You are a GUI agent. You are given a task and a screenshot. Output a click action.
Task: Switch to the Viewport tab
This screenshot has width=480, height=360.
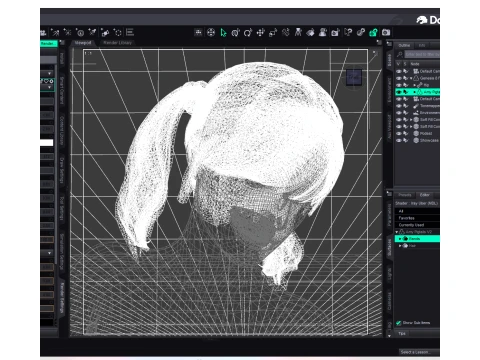(83, 43)
